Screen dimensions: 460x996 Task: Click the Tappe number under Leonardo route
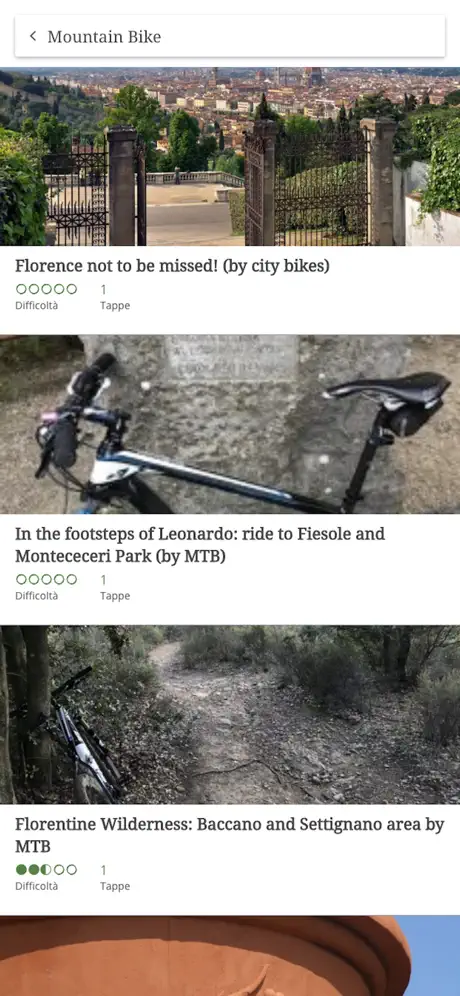(104, 580)
